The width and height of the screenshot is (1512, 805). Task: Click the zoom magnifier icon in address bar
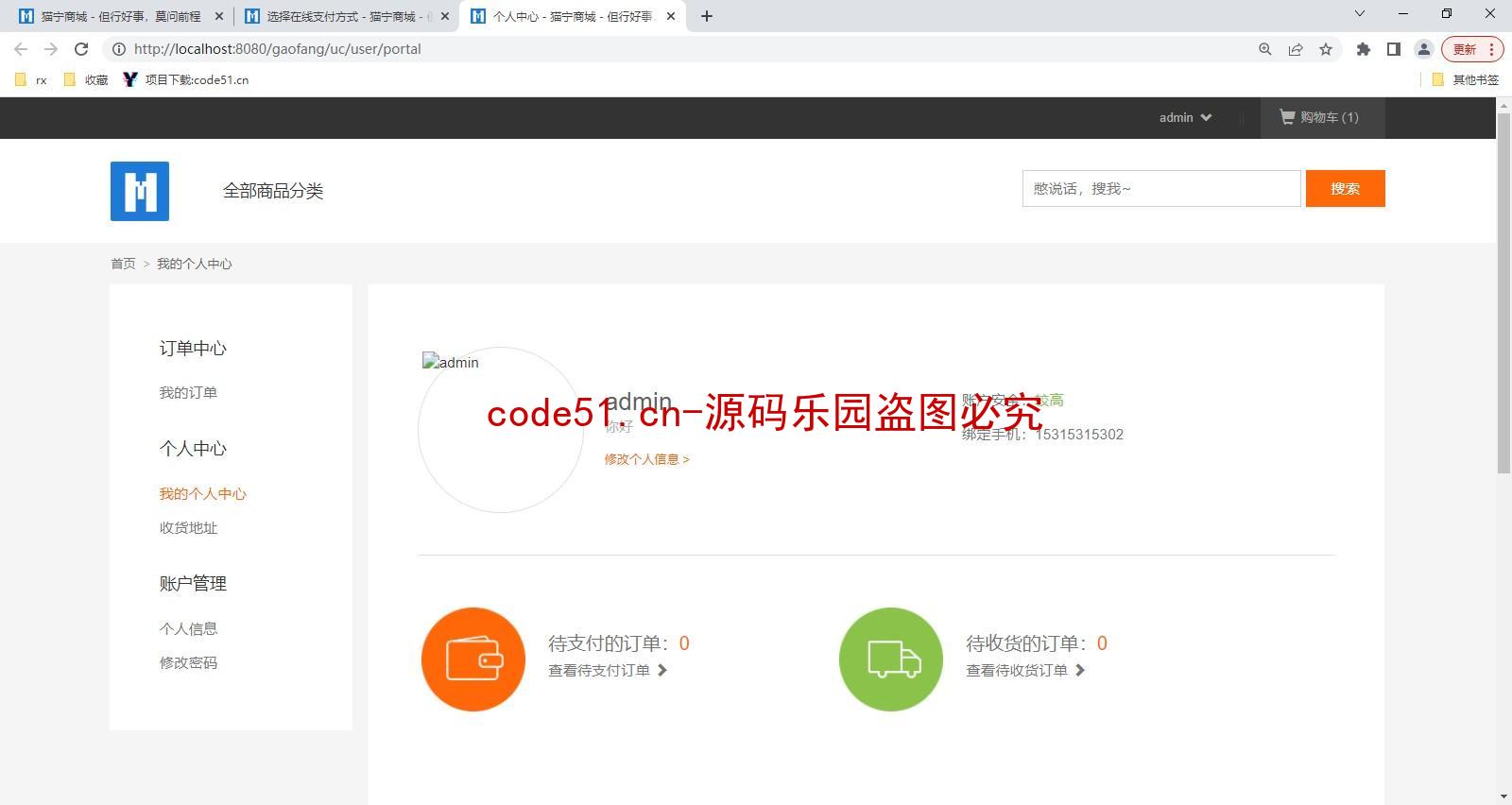click(x=1265, y=49)
